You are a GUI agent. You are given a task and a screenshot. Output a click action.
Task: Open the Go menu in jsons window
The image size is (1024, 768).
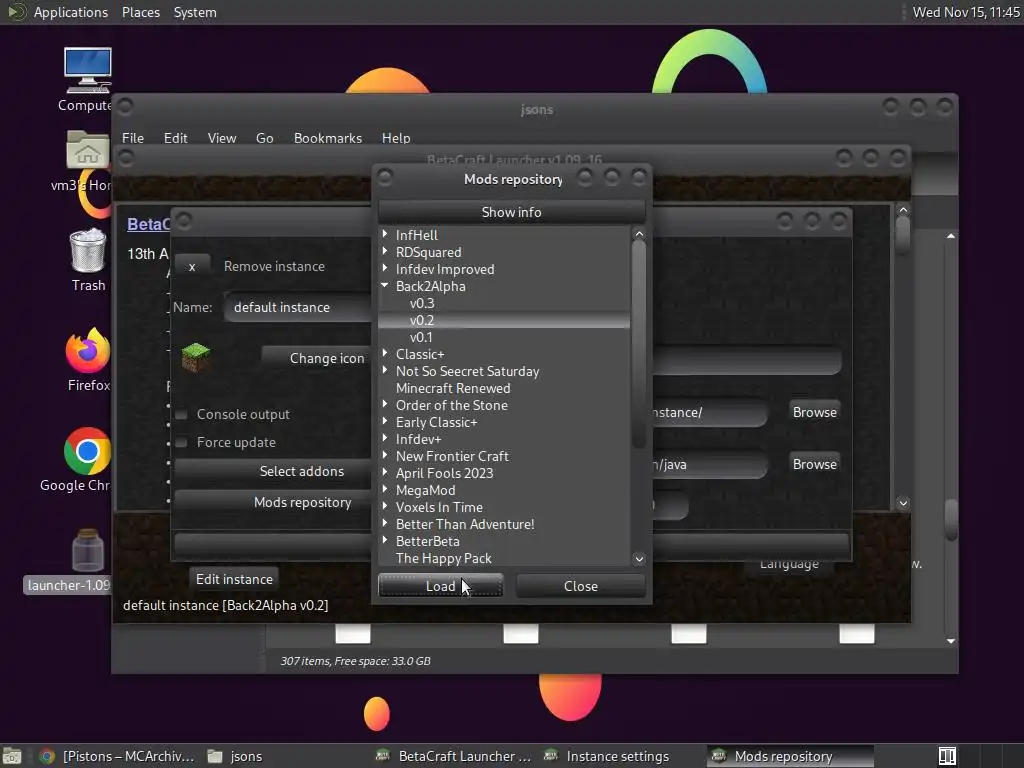pos(264,138)
